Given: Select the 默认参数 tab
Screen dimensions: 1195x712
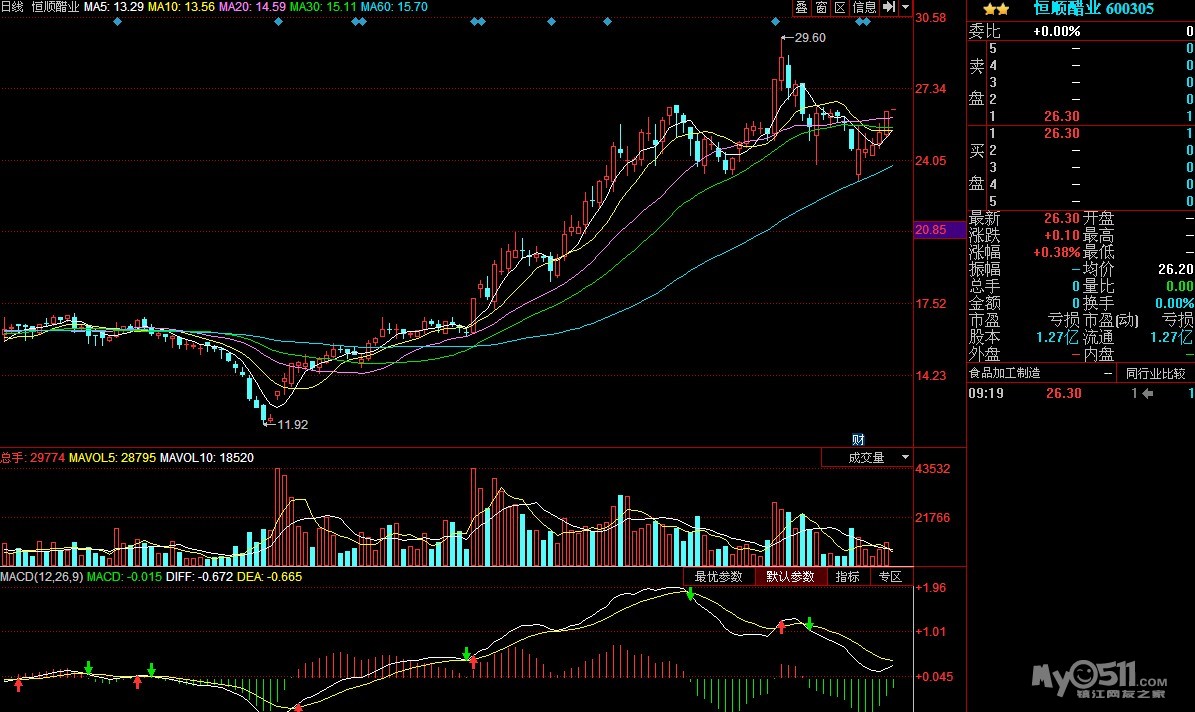Looking at the screenshot, I should click(x=790, y=577).
